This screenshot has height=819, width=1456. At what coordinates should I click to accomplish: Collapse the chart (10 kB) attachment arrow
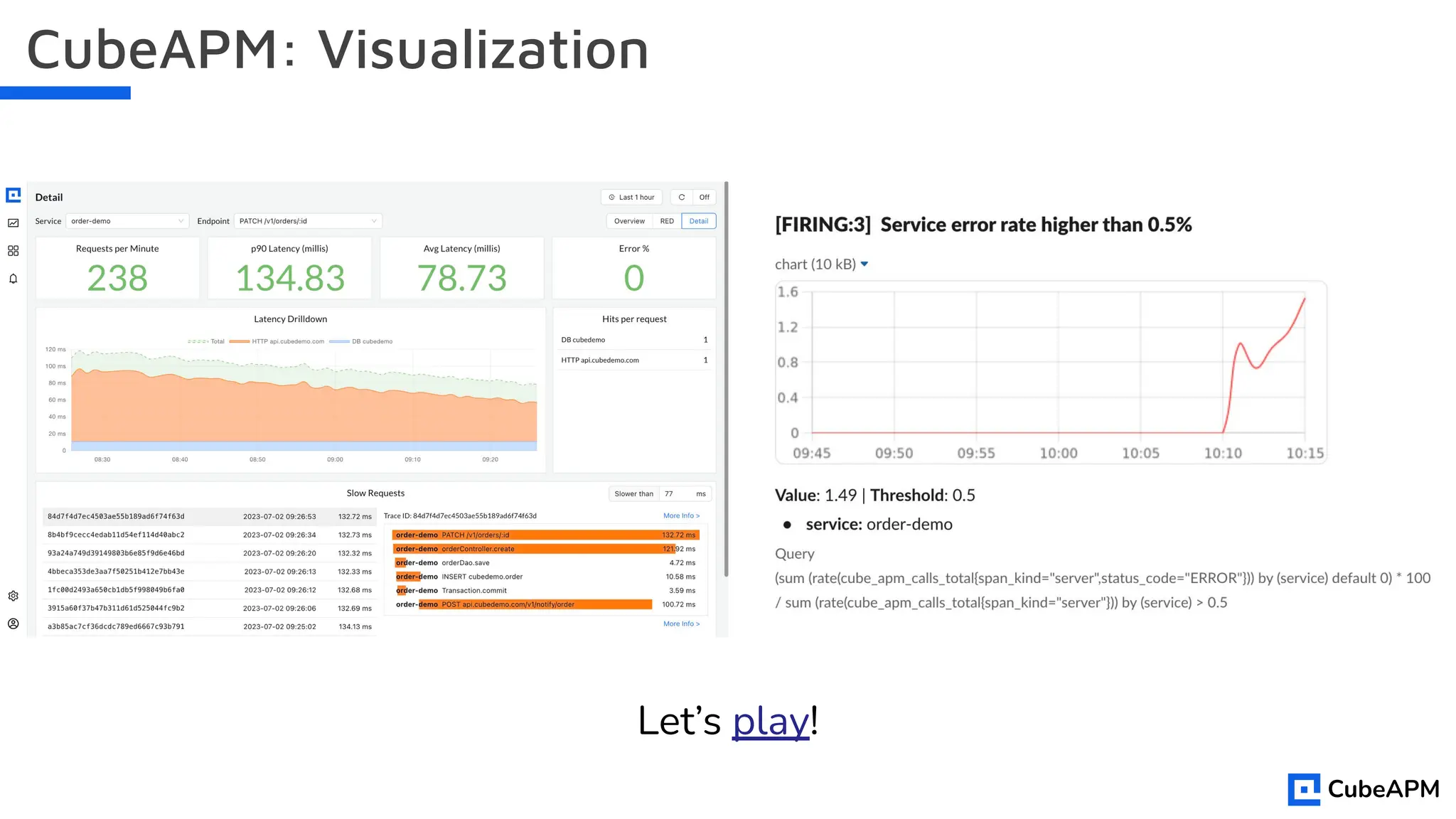[864, 264]
